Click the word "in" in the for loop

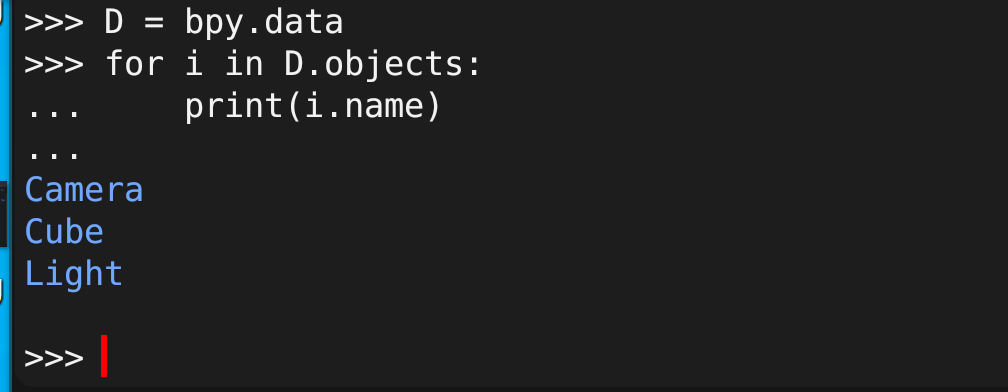coord(244,65)
